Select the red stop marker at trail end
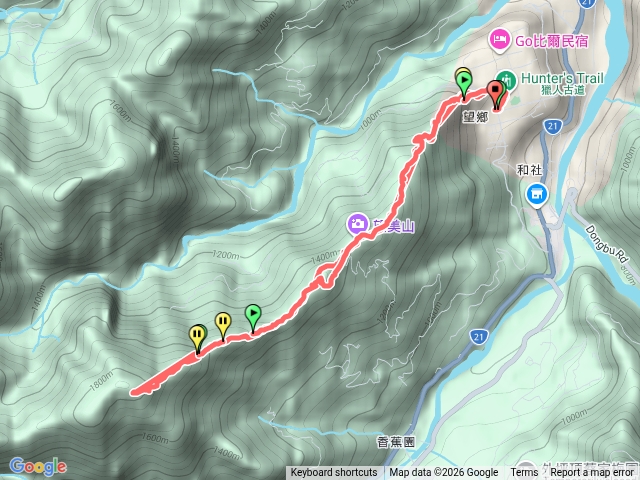 click(x=495, y=91)
